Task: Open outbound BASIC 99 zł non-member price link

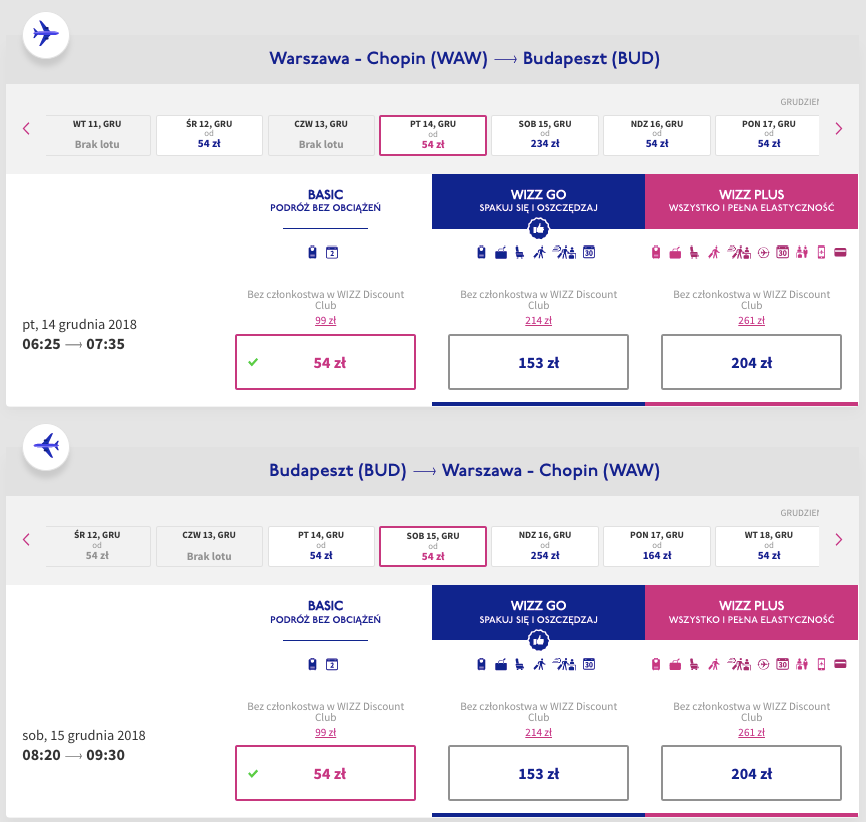Action: tap(325, 320)
